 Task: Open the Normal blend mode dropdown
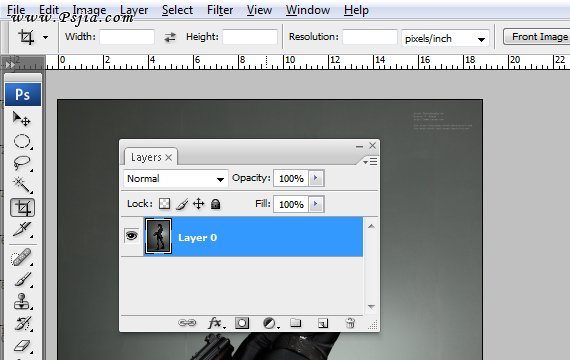(x=176, y=179)
